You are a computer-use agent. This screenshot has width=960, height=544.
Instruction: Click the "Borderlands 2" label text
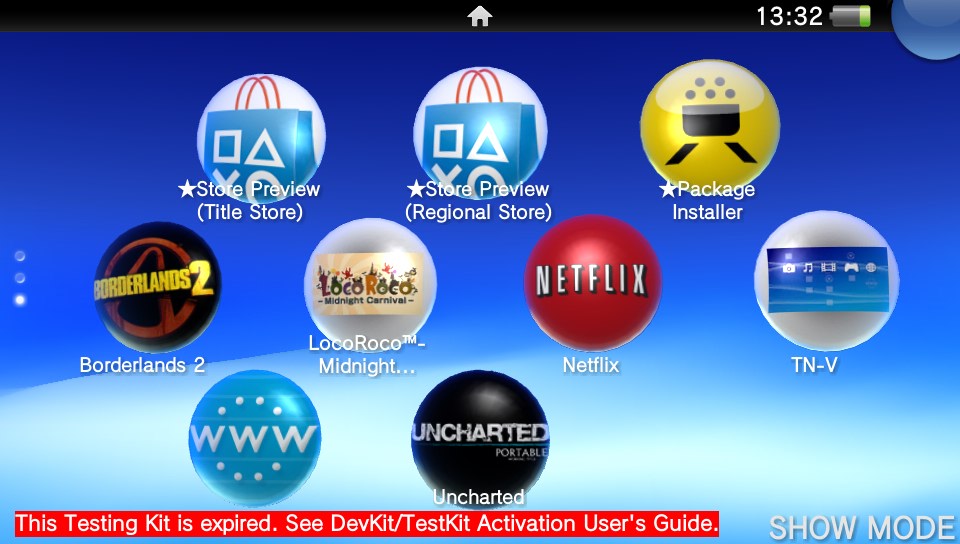point(142,365)
